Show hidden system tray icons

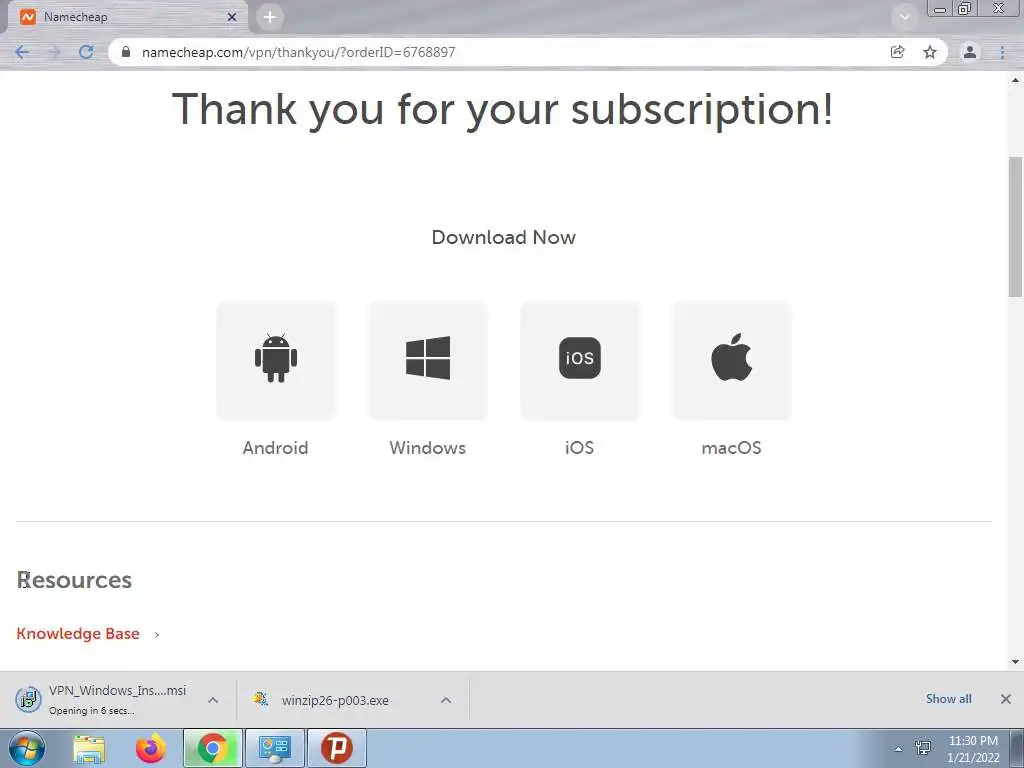click(x=899, y=749)
